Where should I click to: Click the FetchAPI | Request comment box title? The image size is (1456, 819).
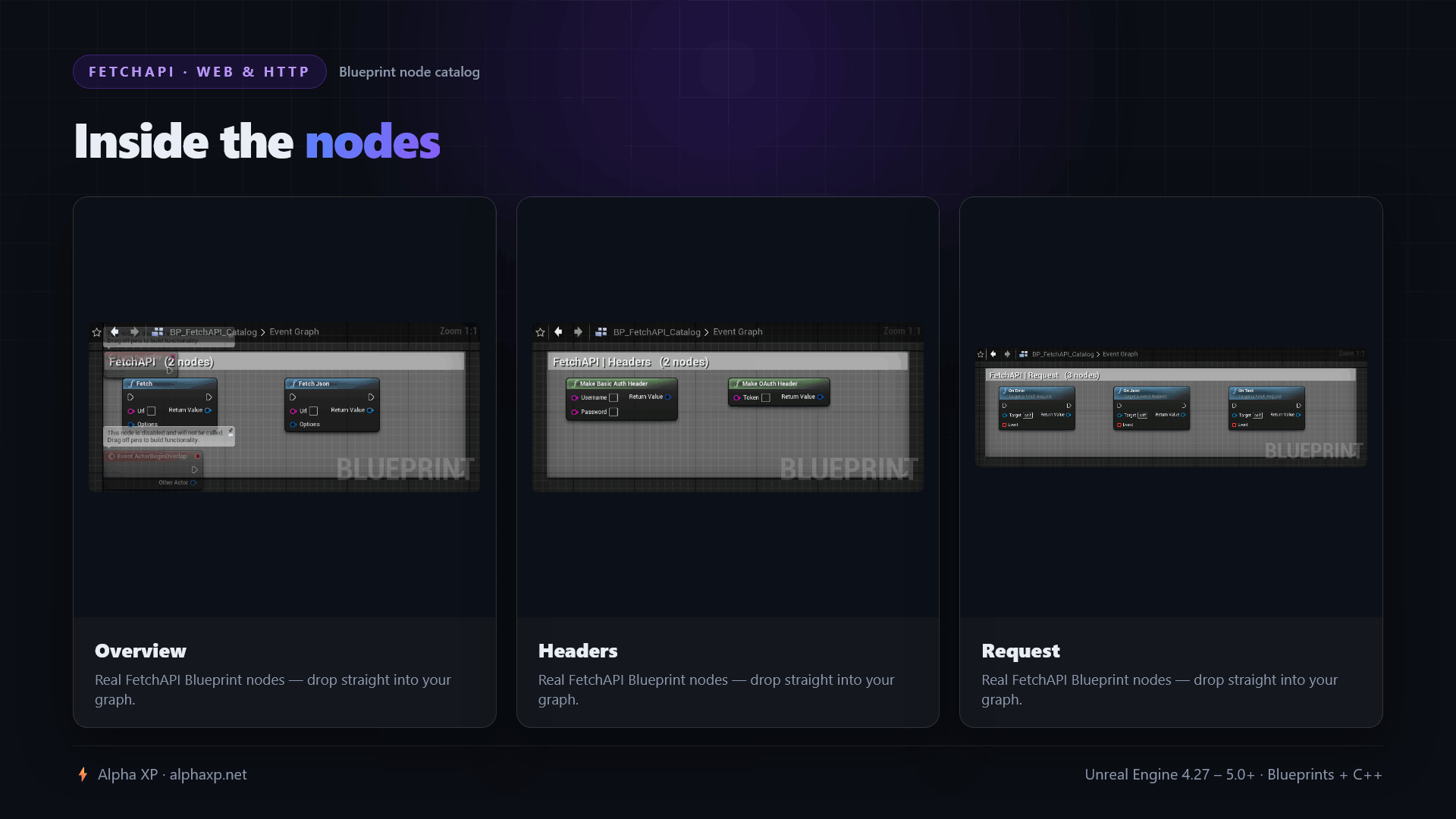[x=1044, y=375]
